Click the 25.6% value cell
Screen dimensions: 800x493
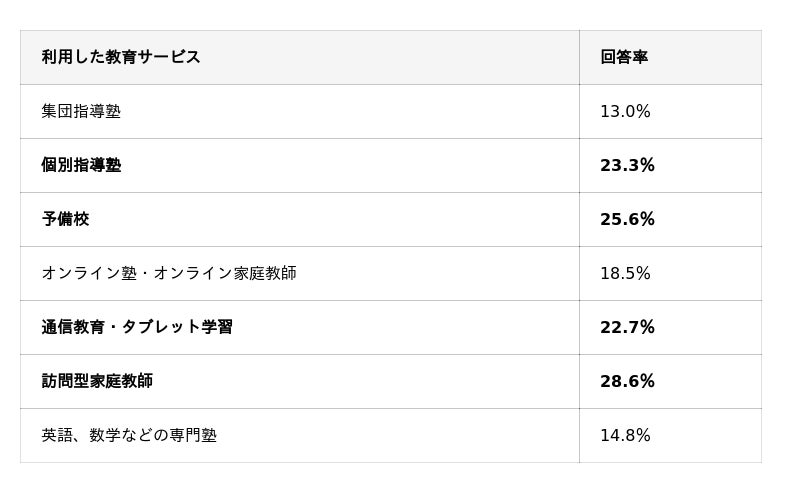point(627,219)
